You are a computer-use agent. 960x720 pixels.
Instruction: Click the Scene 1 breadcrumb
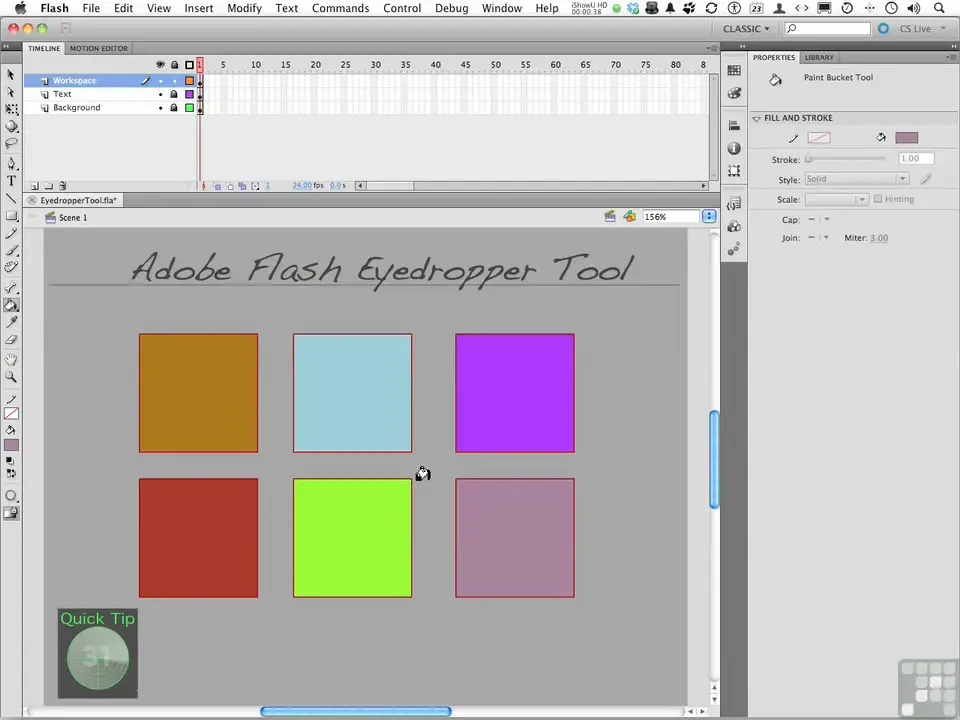(x=73, y=217)
